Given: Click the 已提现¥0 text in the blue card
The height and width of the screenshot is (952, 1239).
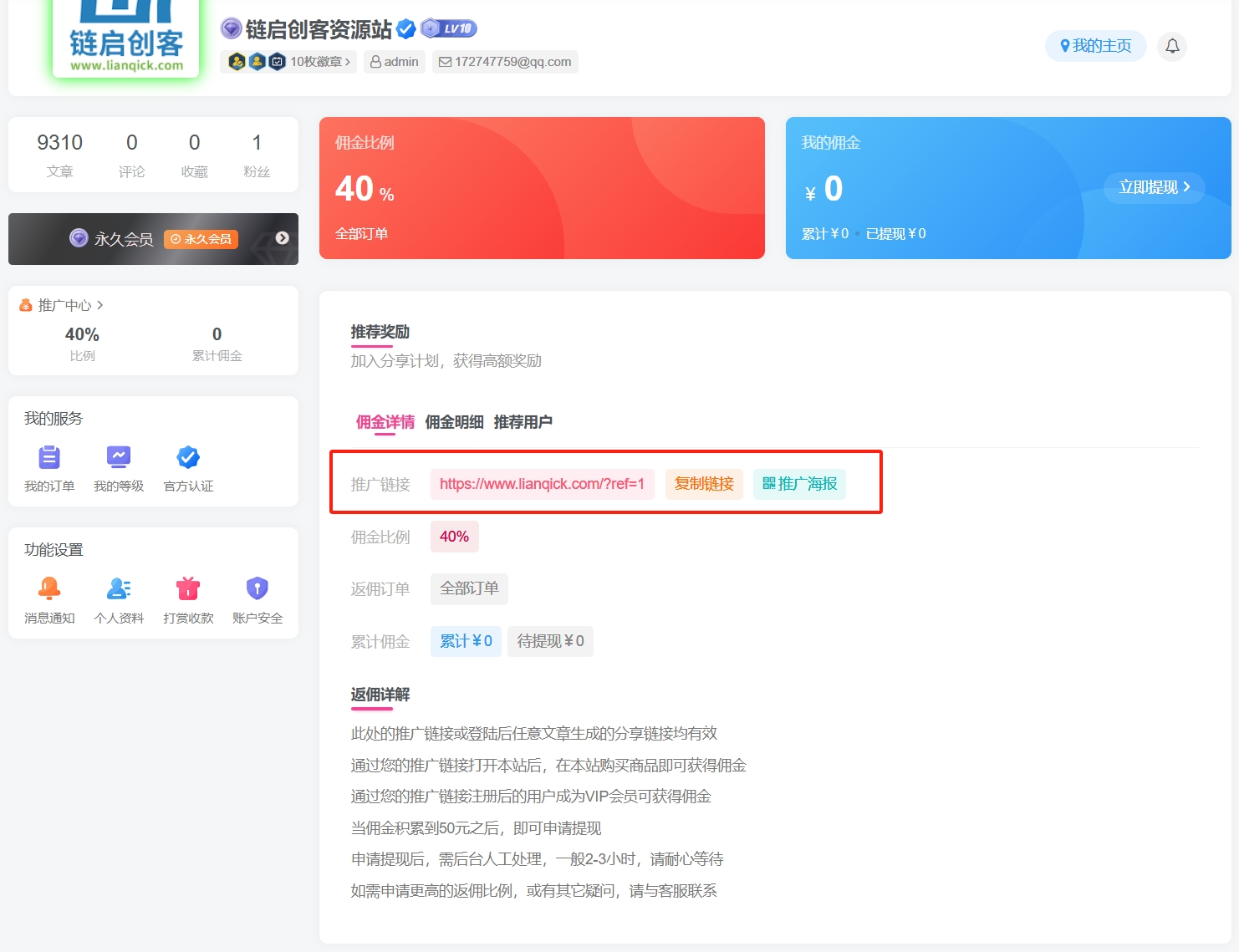Looking at the screenshot, I should (x=895, y=234).
